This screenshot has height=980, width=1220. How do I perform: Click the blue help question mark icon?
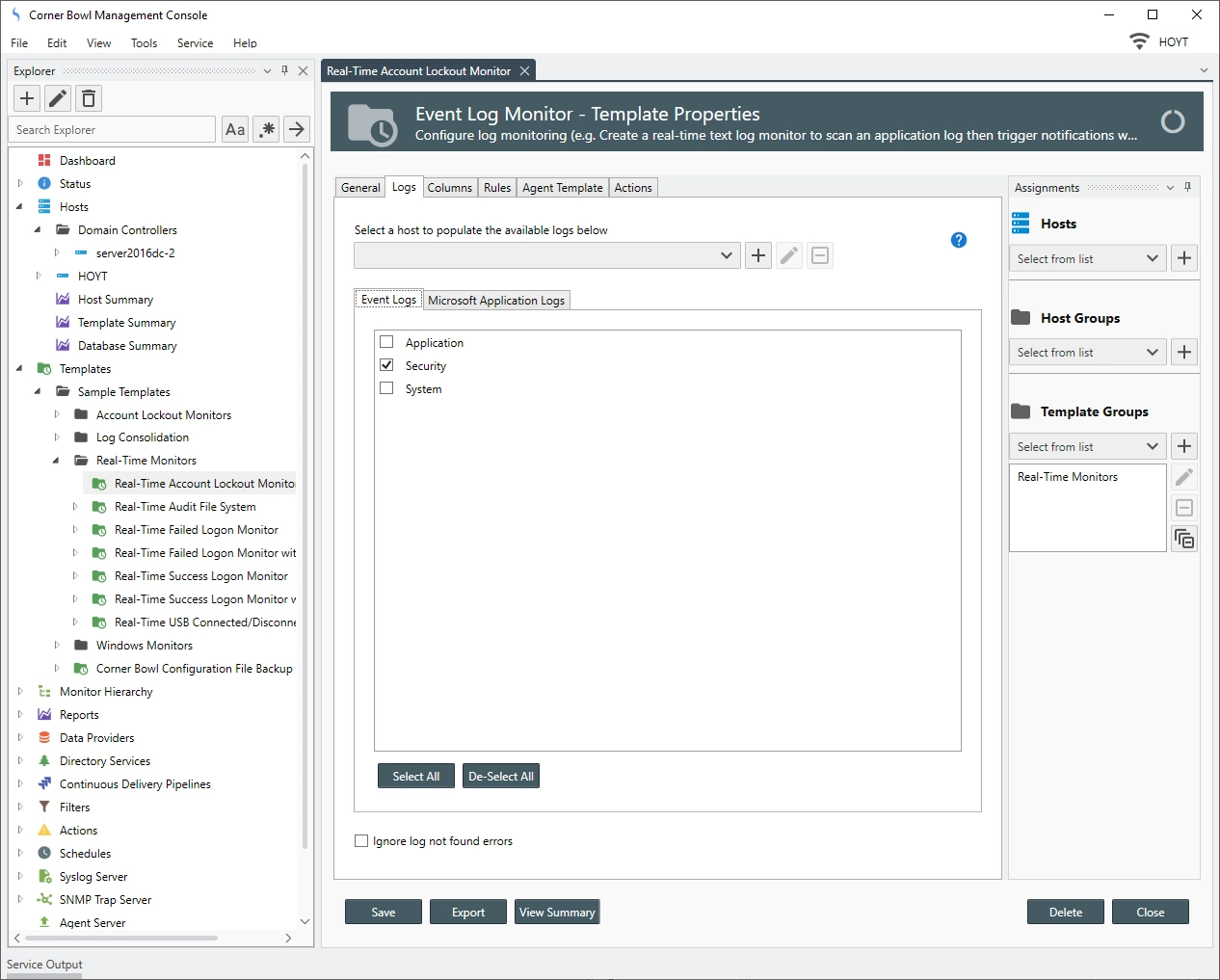958,240
